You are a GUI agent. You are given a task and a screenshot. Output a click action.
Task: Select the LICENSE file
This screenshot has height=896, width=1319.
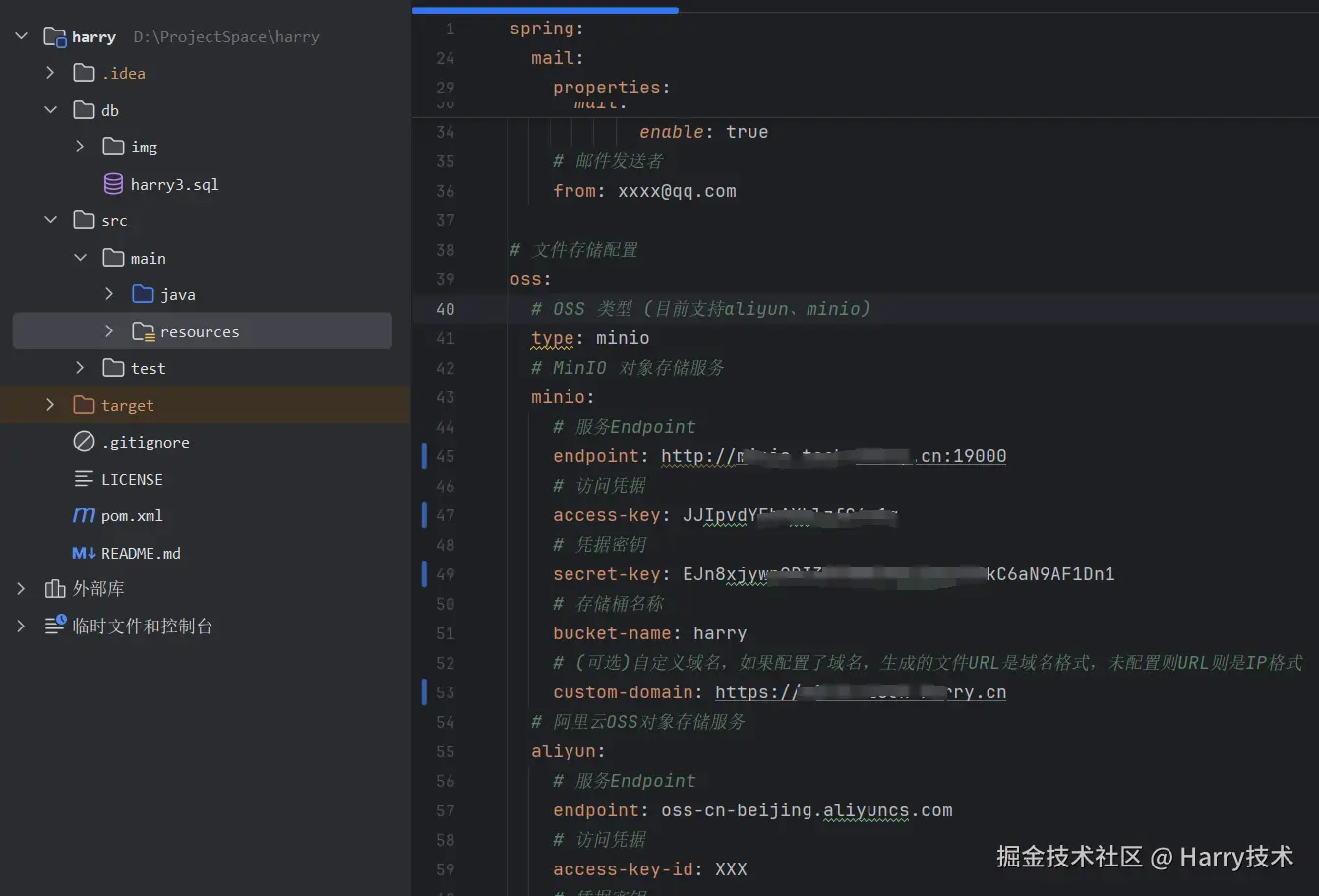coord(132,479)
